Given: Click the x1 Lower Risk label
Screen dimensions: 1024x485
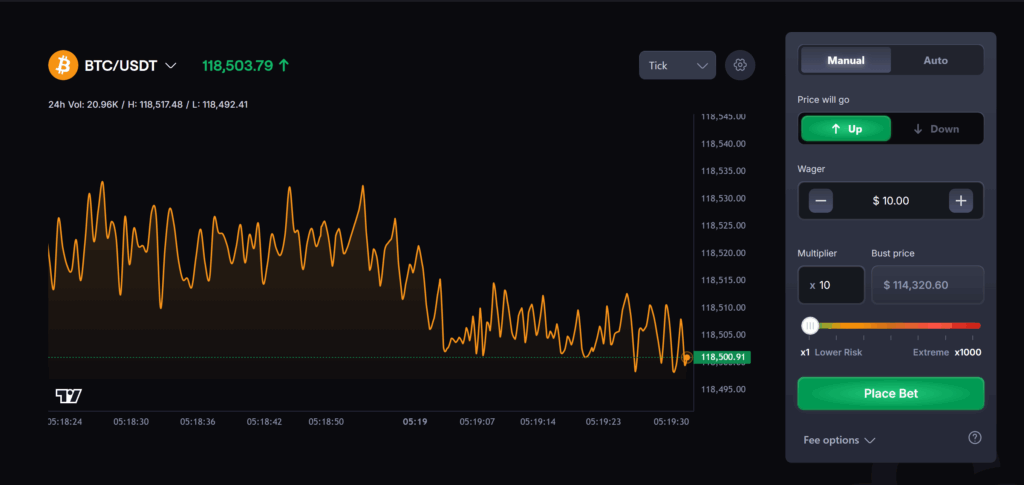Looking at the screenshot, I should (x=831, y=352).
